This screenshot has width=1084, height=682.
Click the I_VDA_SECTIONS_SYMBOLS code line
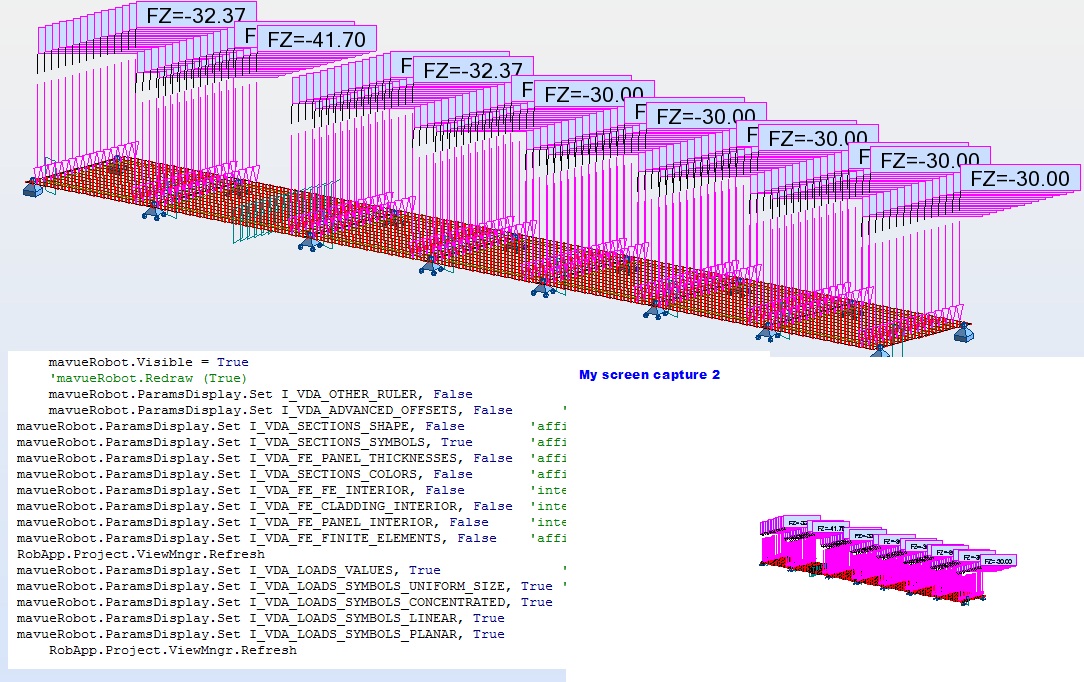245,442
